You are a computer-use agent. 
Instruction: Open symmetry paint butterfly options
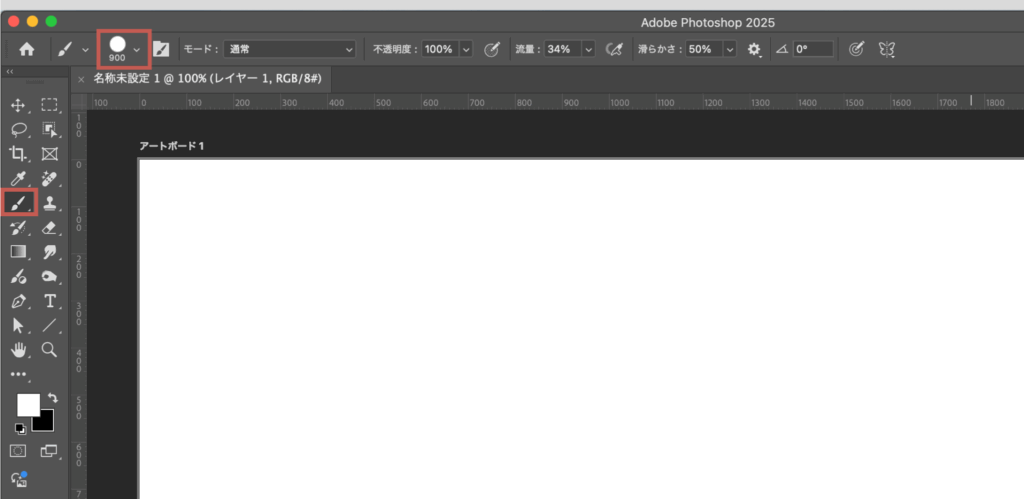(x=886, y=49)
